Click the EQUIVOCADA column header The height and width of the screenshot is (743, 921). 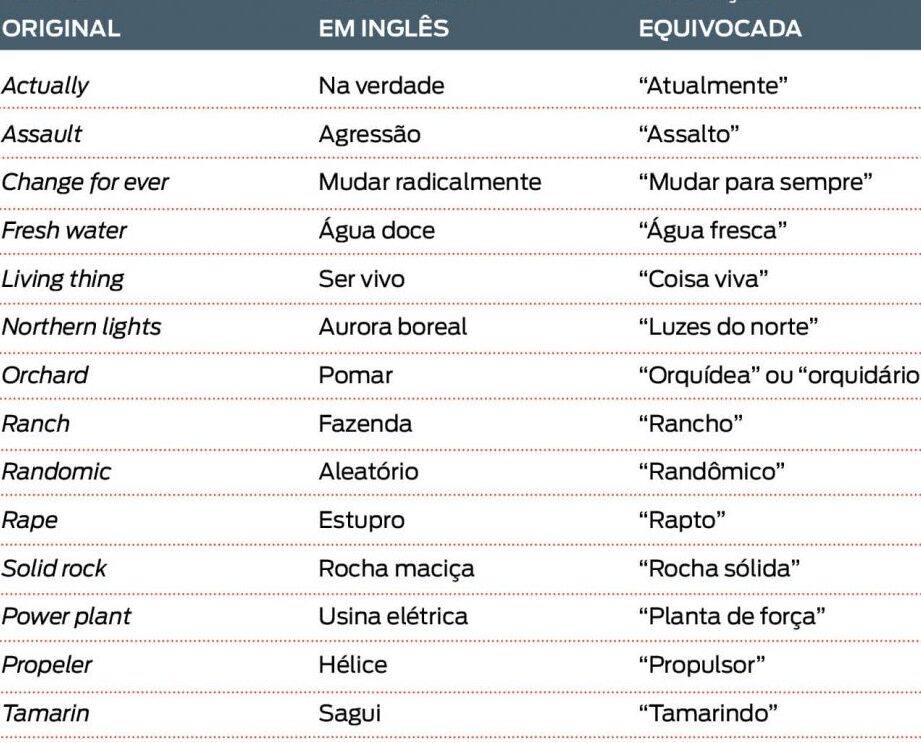click(x=720, y=28)
